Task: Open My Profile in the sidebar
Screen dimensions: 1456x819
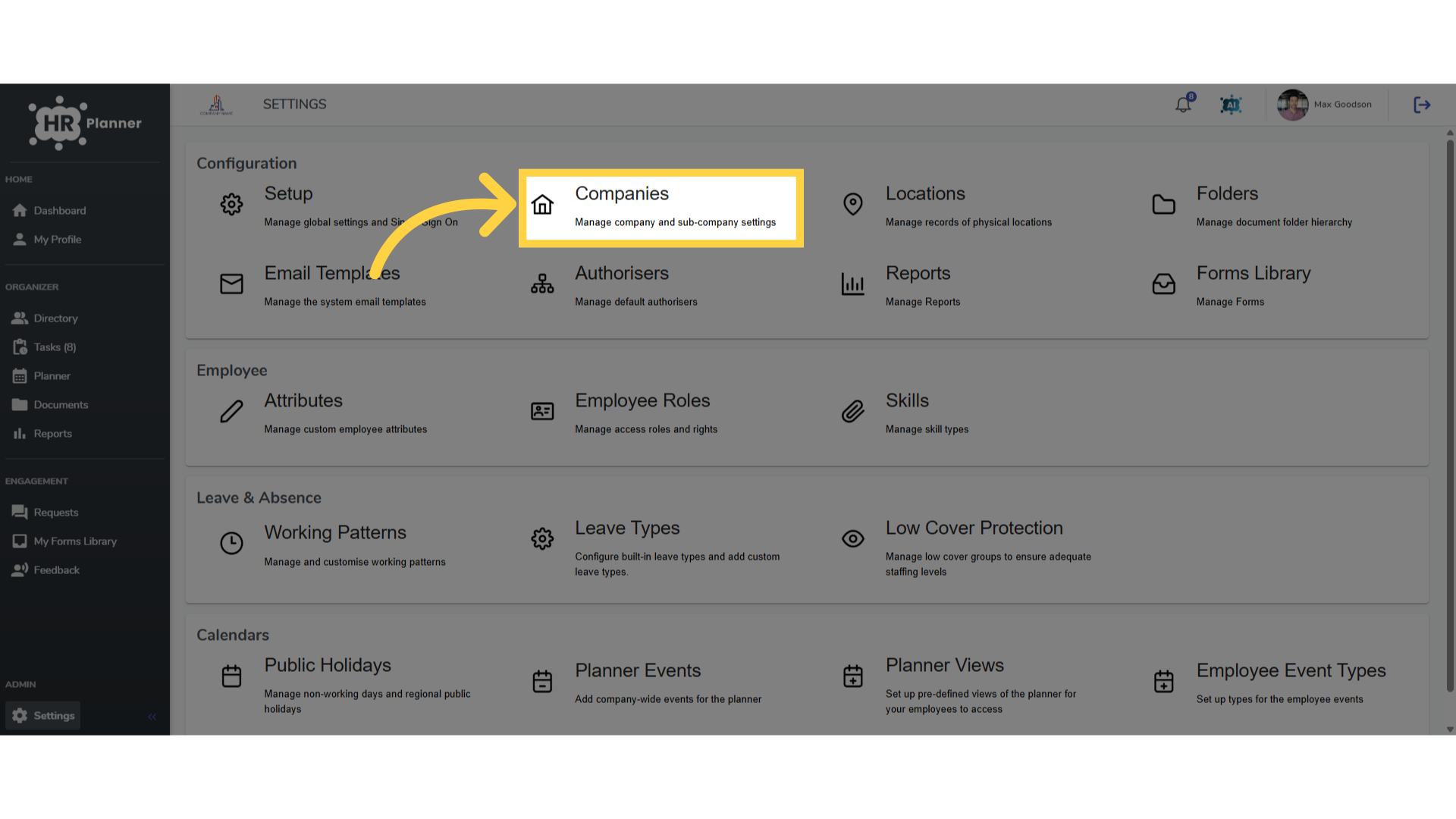Action: pyautogui.click(x=47, y=240)
